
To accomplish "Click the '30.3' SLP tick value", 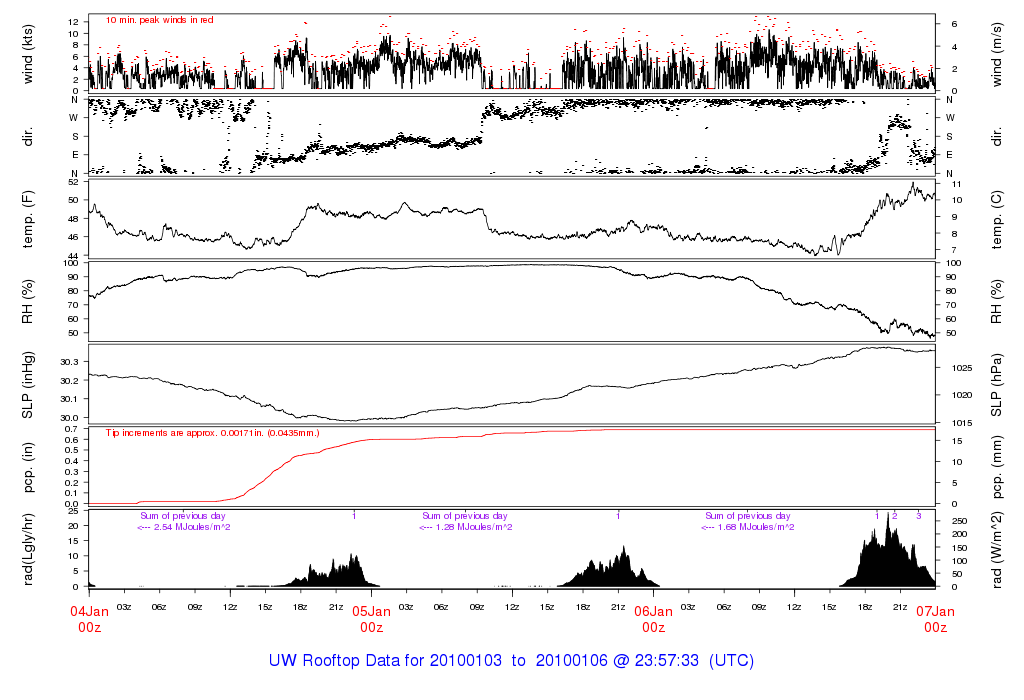I will [69, 362].
